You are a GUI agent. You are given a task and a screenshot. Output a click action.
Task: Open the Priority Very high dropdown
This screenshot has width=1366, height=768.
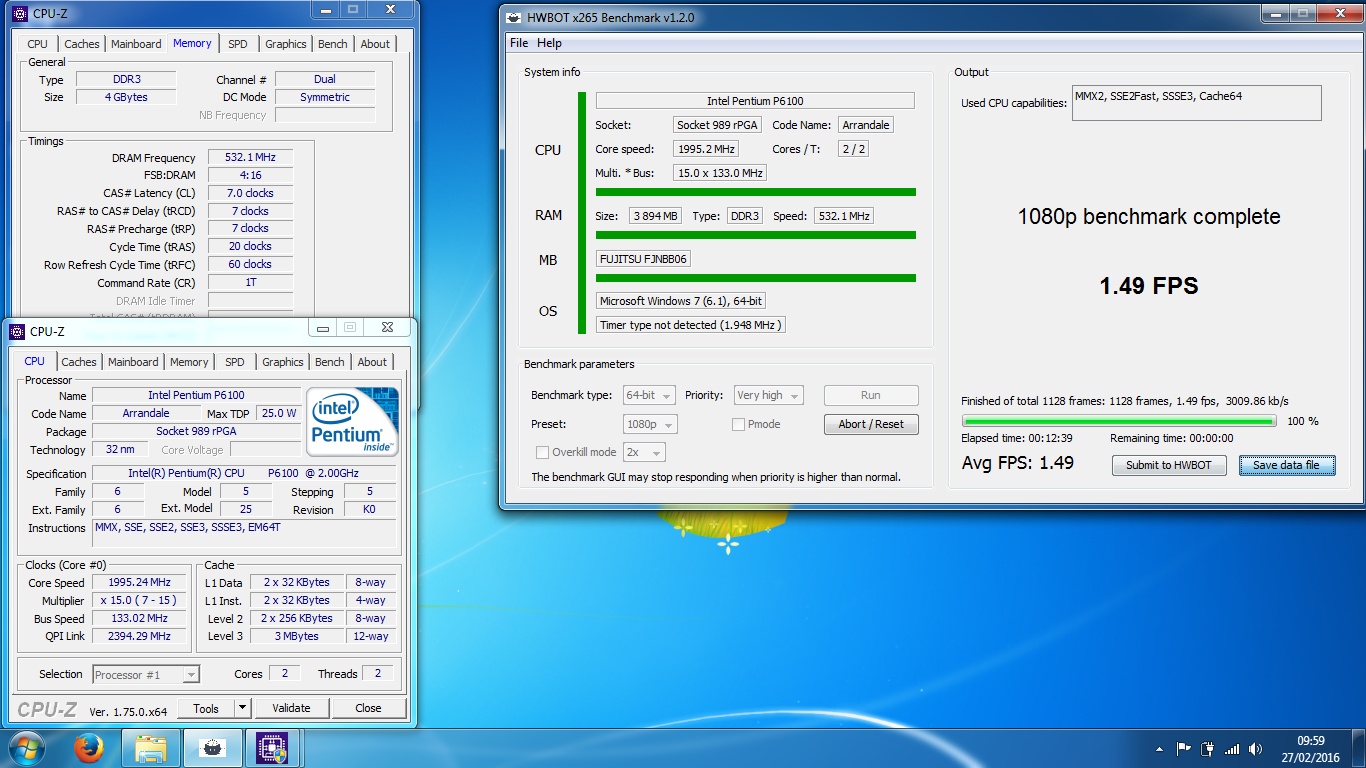coord(768,395)
